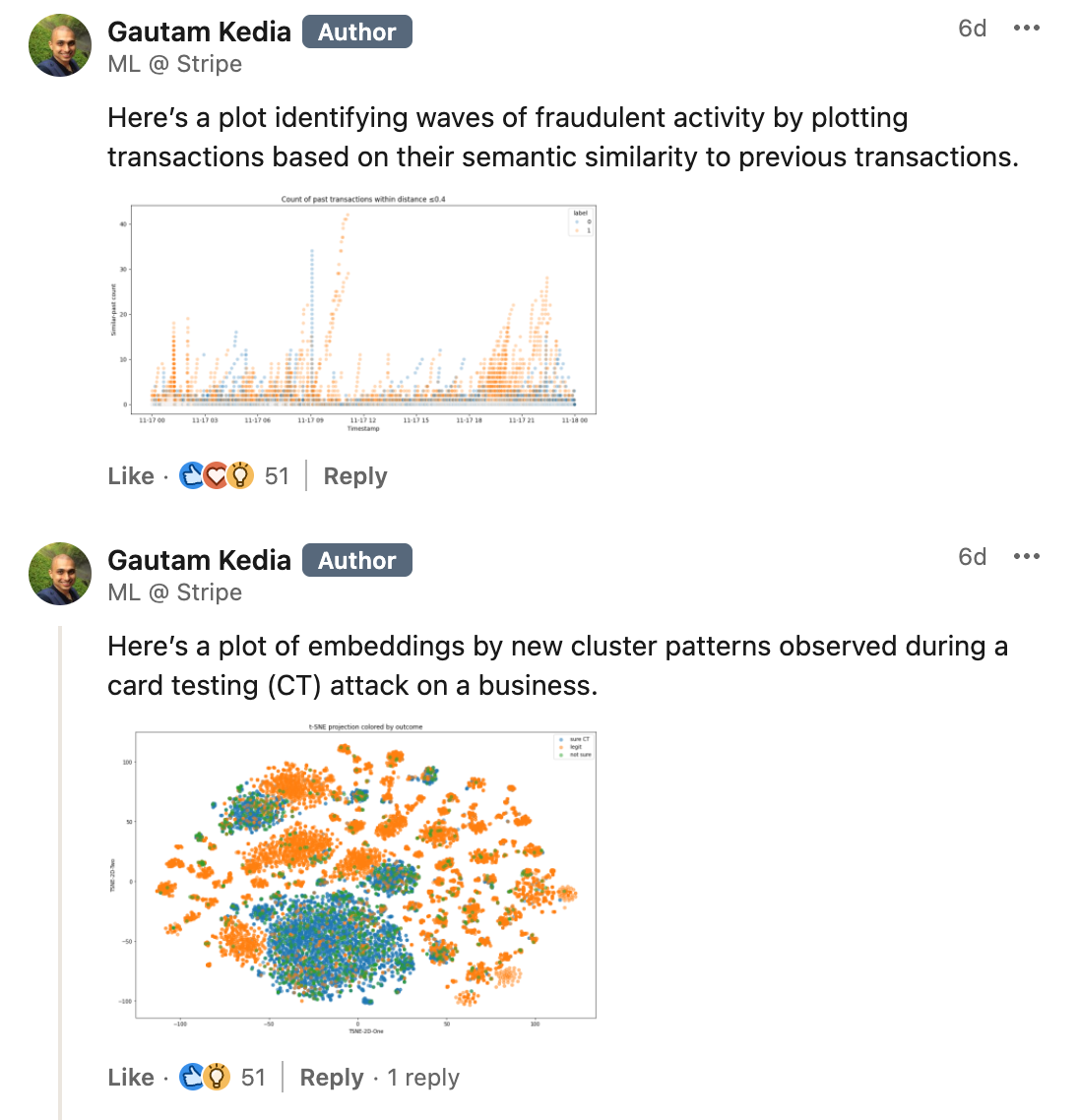Click the lightbulb reaction icon under t-SNE plot
Viewport: 1079px width, 1120px height.
coord(217,1078)
